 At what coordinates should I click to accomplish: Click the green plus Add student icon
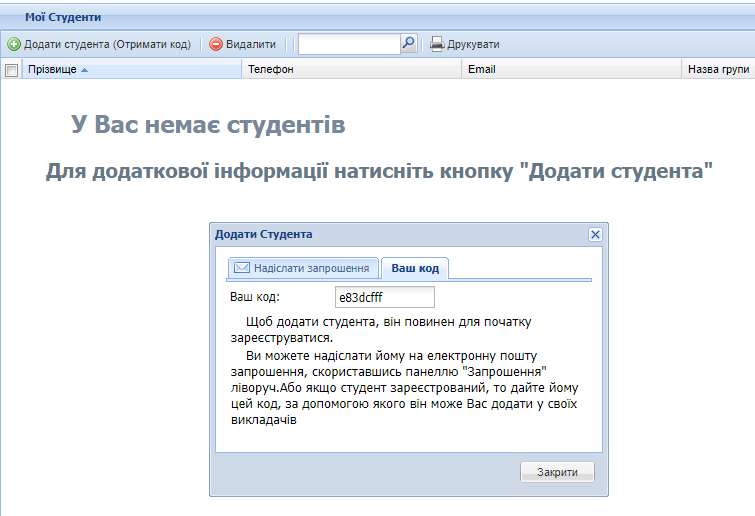coord(14,44)
